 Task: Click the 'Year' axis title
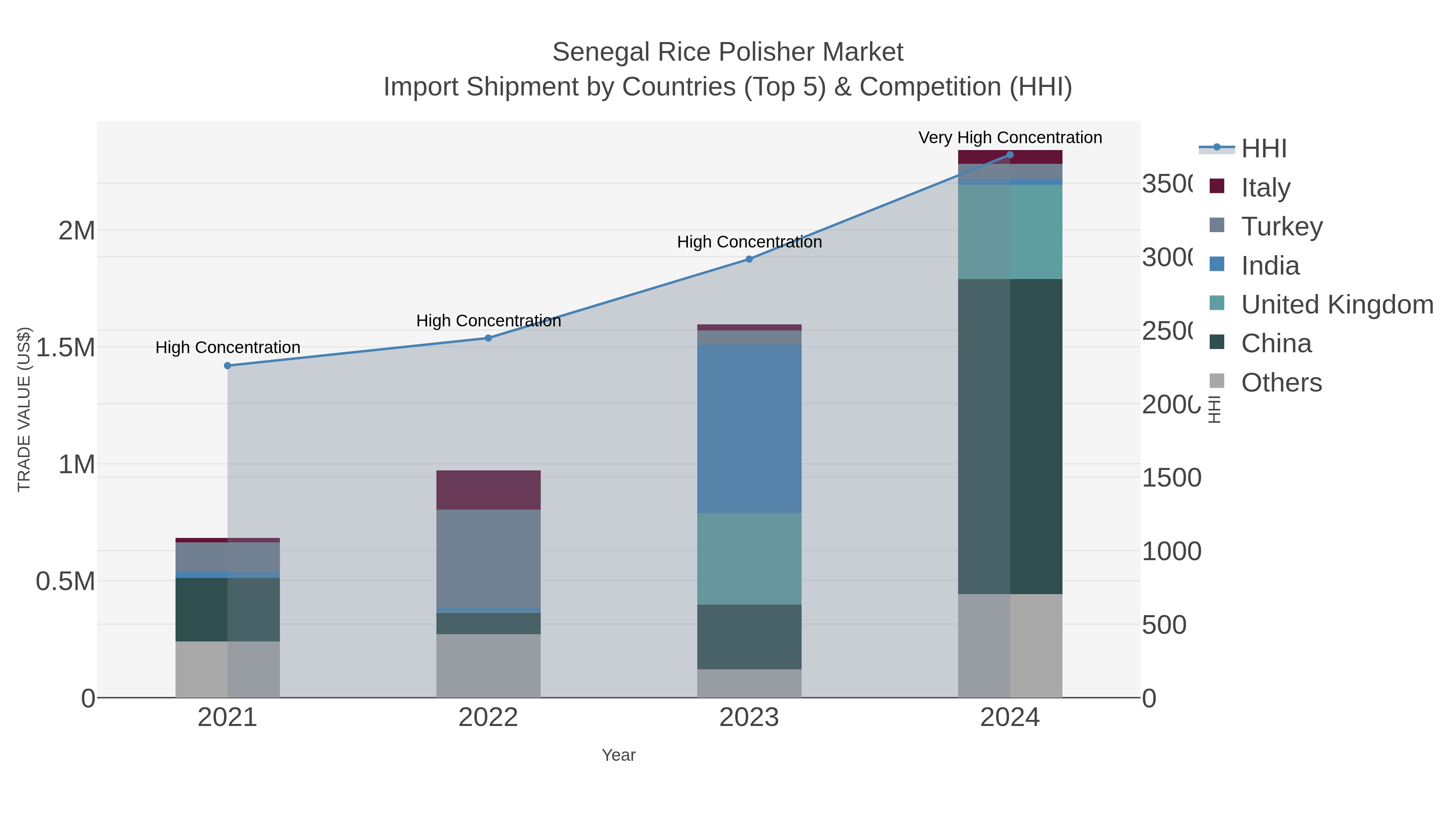tap(619, 755)
